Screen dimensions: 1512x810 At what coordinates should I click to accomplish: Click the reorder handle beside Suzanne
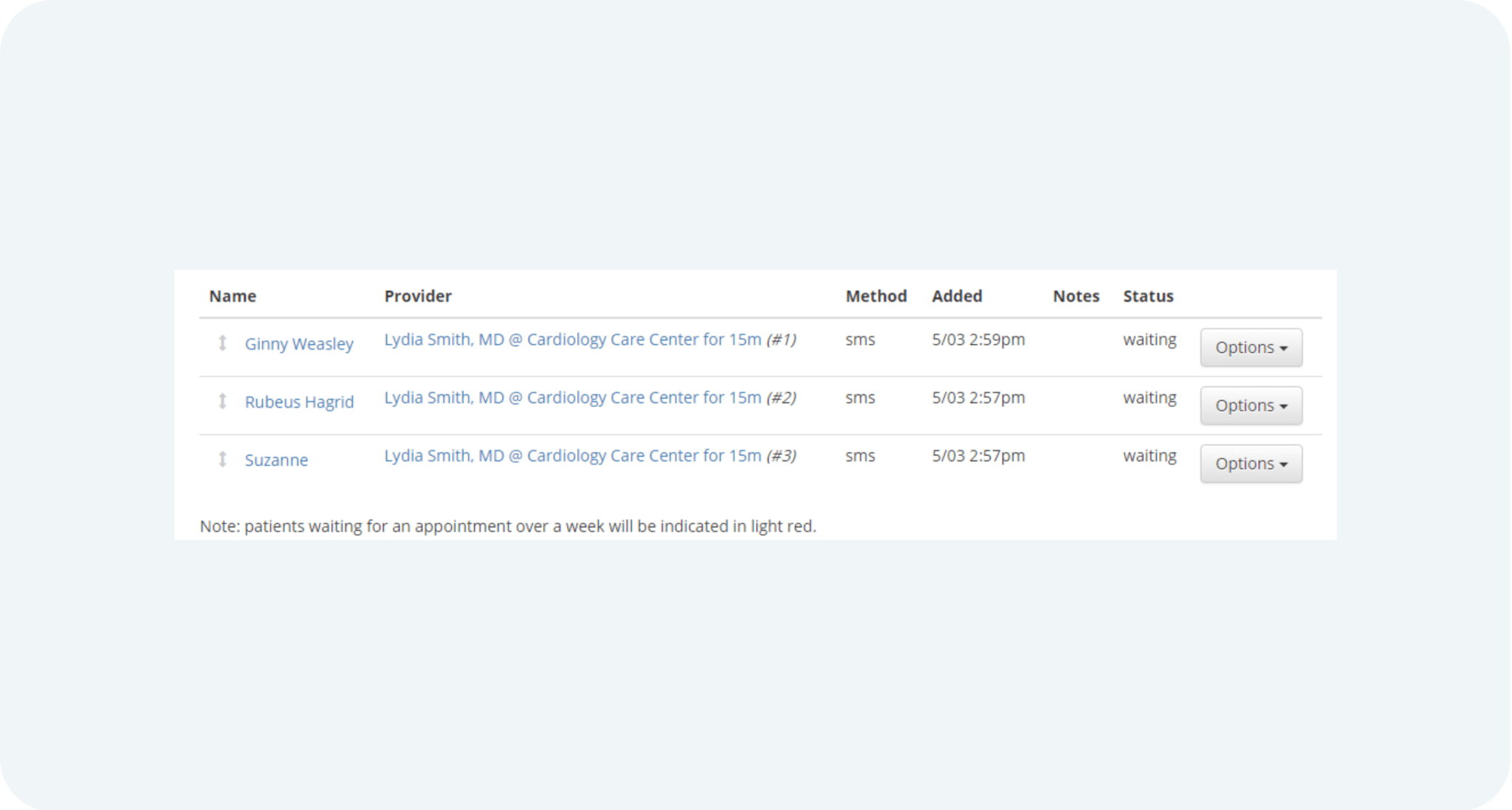coord(222,459)
